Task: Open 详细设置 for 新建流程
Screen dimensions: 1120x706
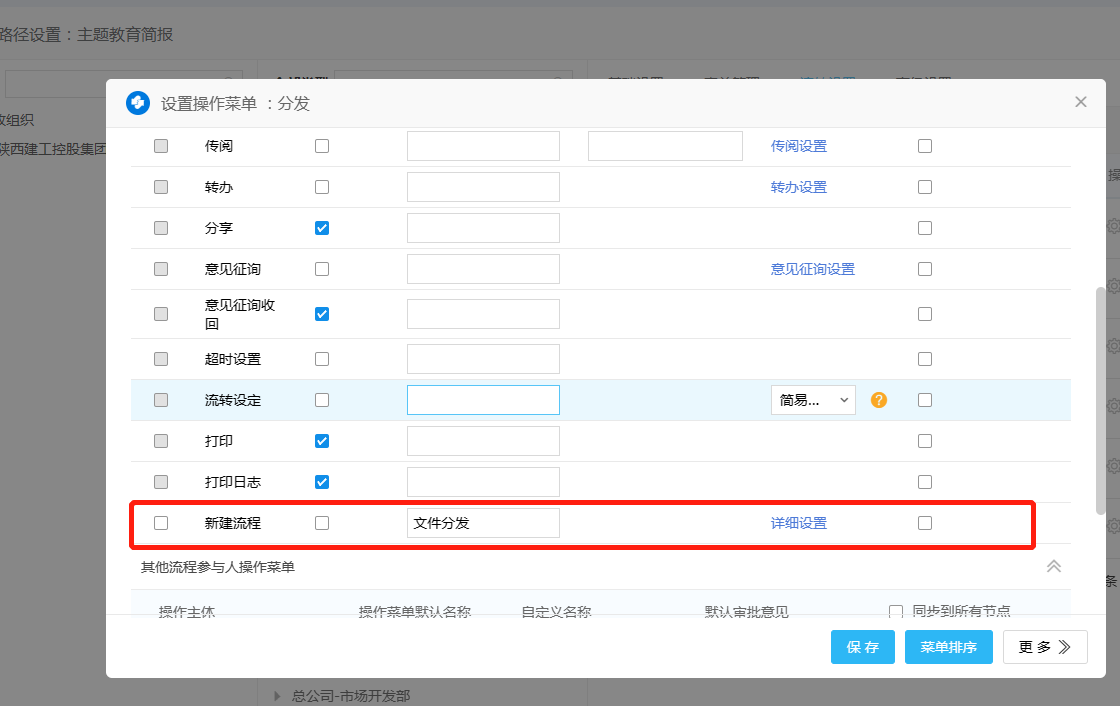Action: [798, 523]
